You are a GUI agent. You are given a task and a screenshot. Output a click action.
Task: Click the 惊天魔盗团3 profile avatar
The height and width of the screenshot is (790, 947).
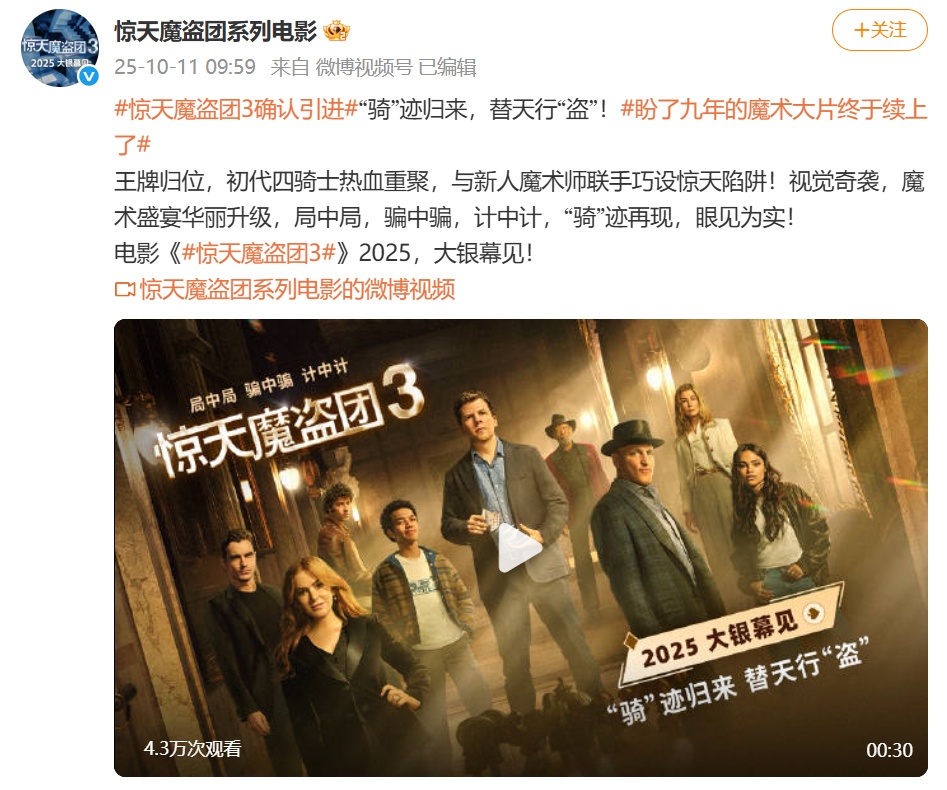coord(60,48)
